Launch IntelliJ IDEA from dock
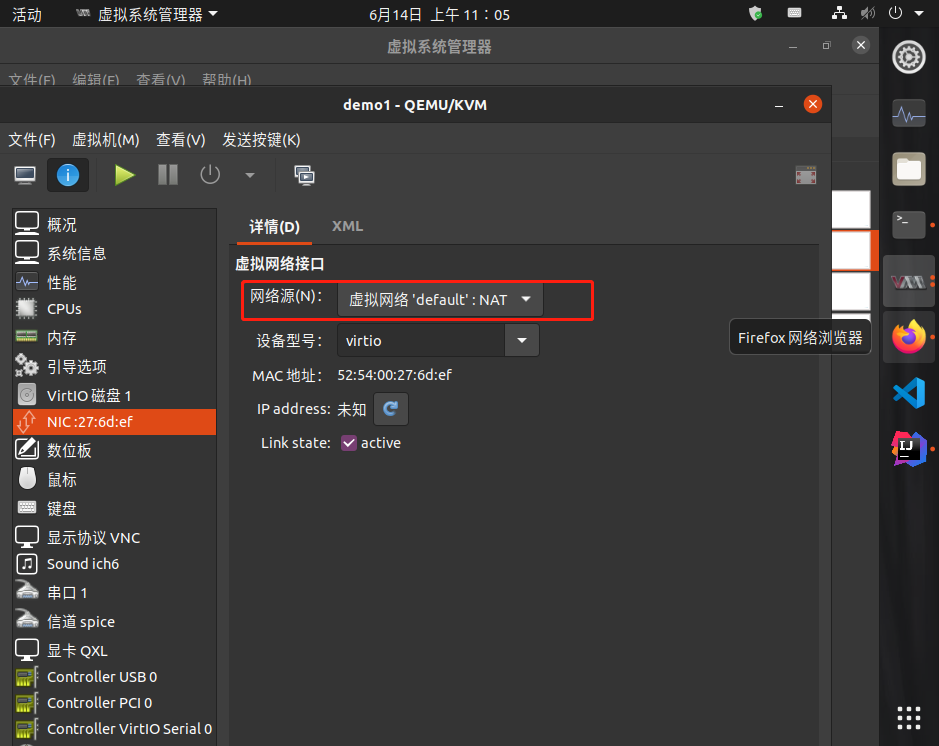This screenshot has width=939, height=746. point(908,448)
